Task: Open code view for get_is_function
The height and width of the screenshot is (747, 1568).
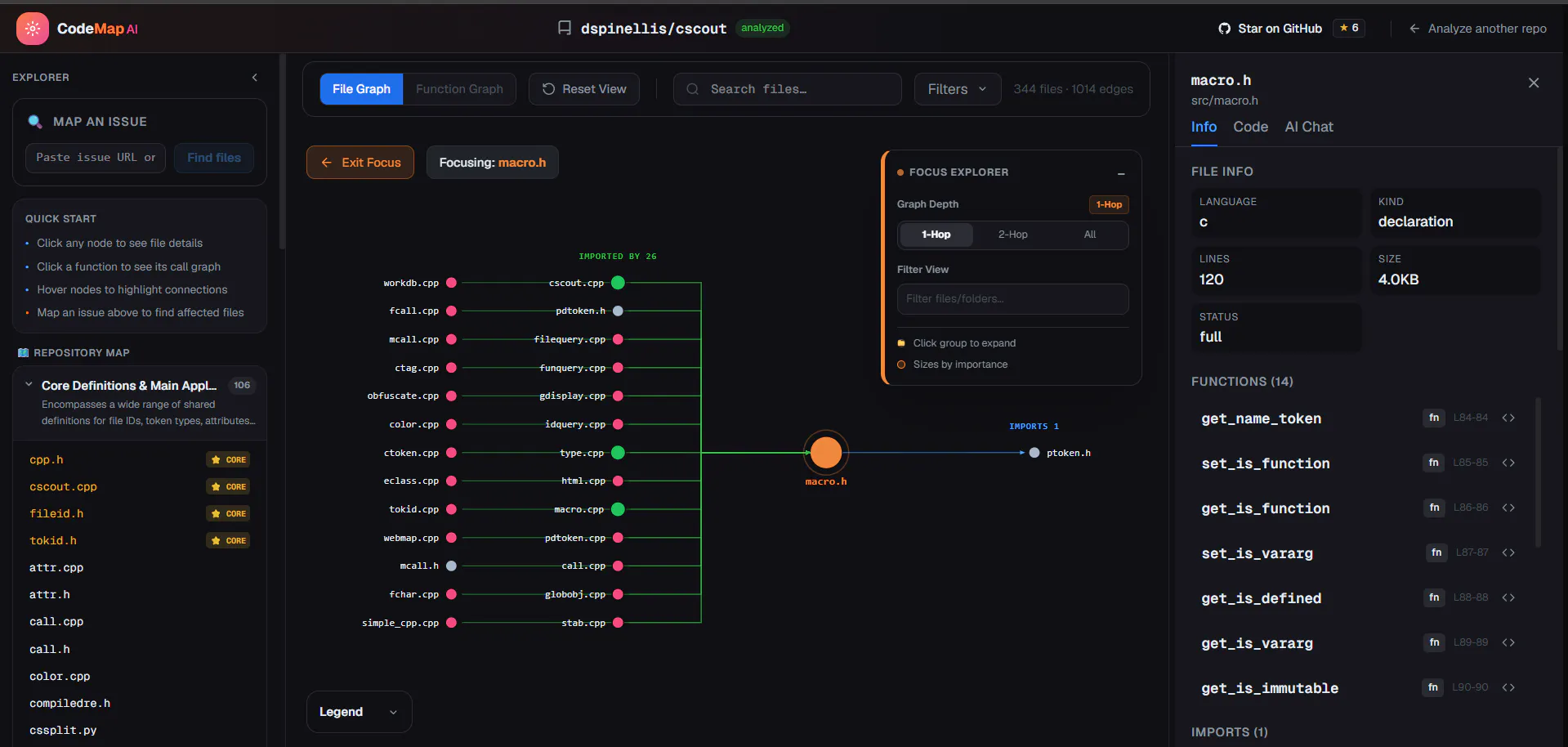Action: [x=1508, y=508]
